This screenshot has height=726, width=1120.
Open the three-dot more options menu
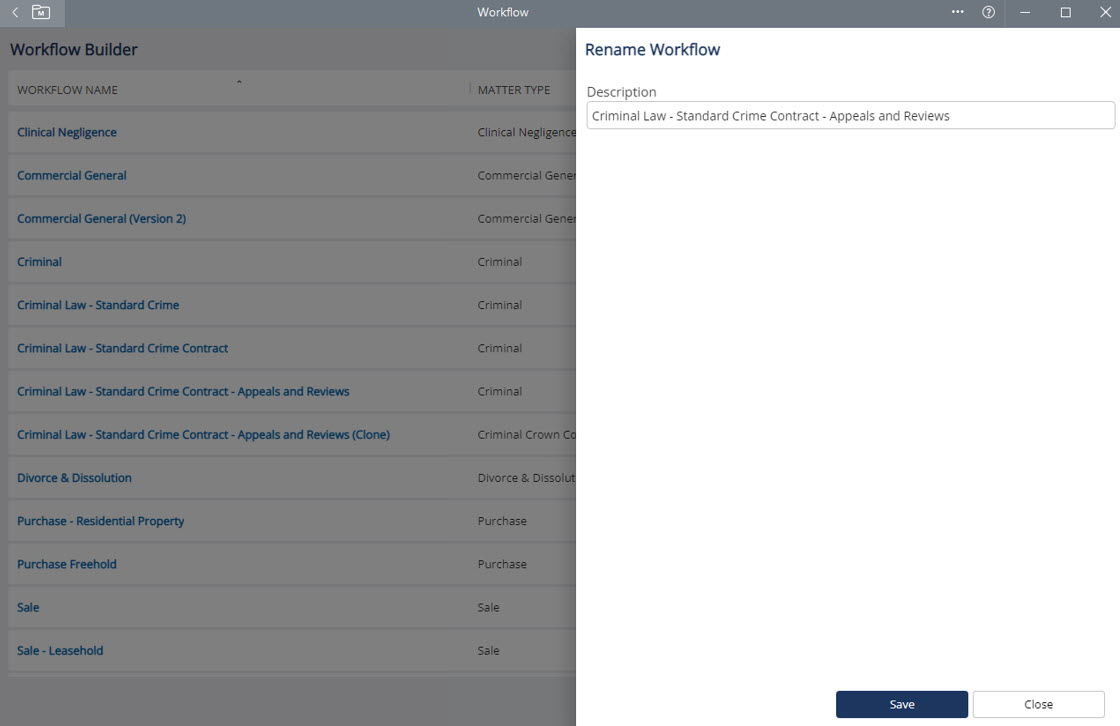[957, 13]
